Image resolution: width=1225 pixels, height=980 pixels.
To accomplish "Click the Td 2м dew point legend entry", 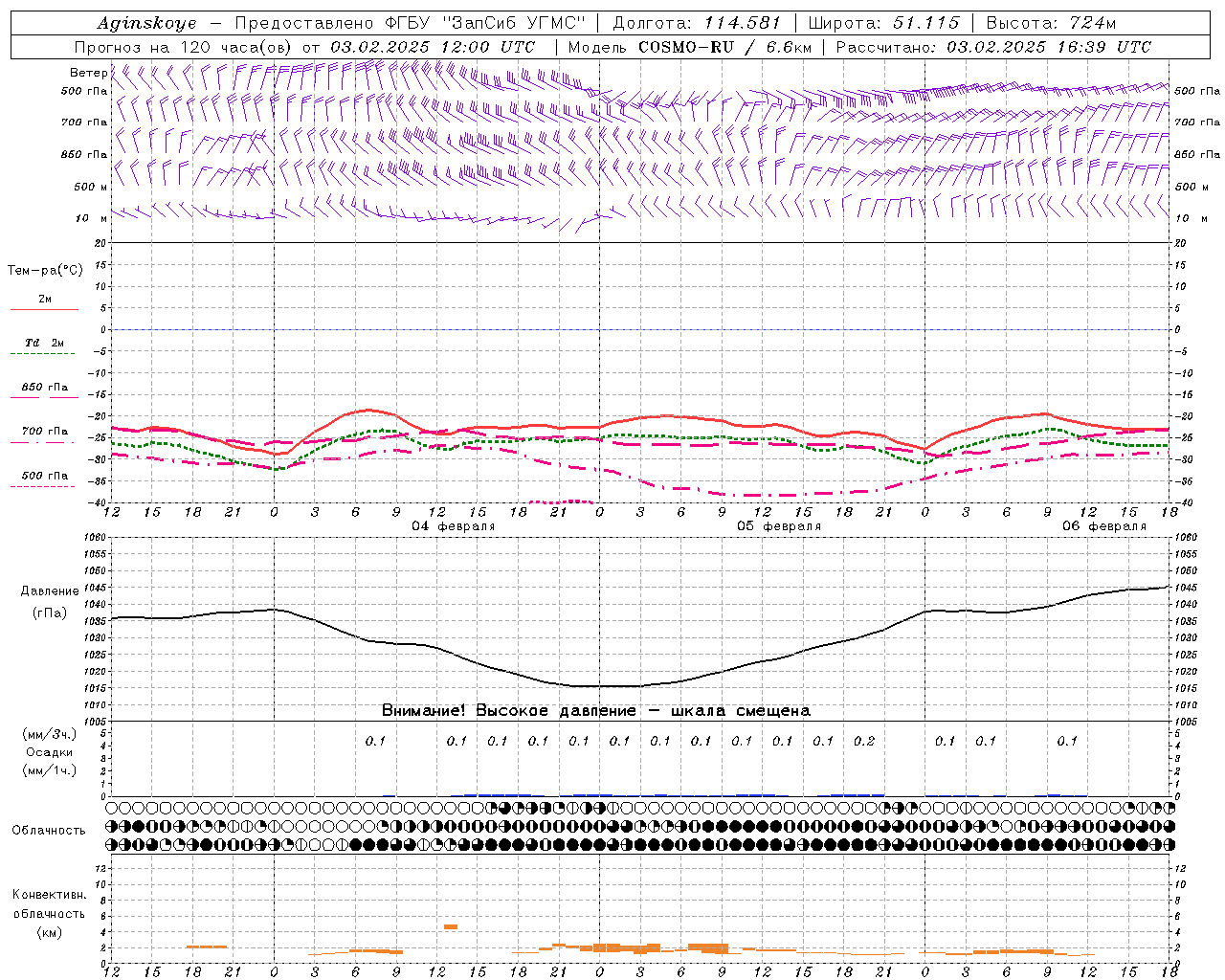I will [x=45, y=343].
